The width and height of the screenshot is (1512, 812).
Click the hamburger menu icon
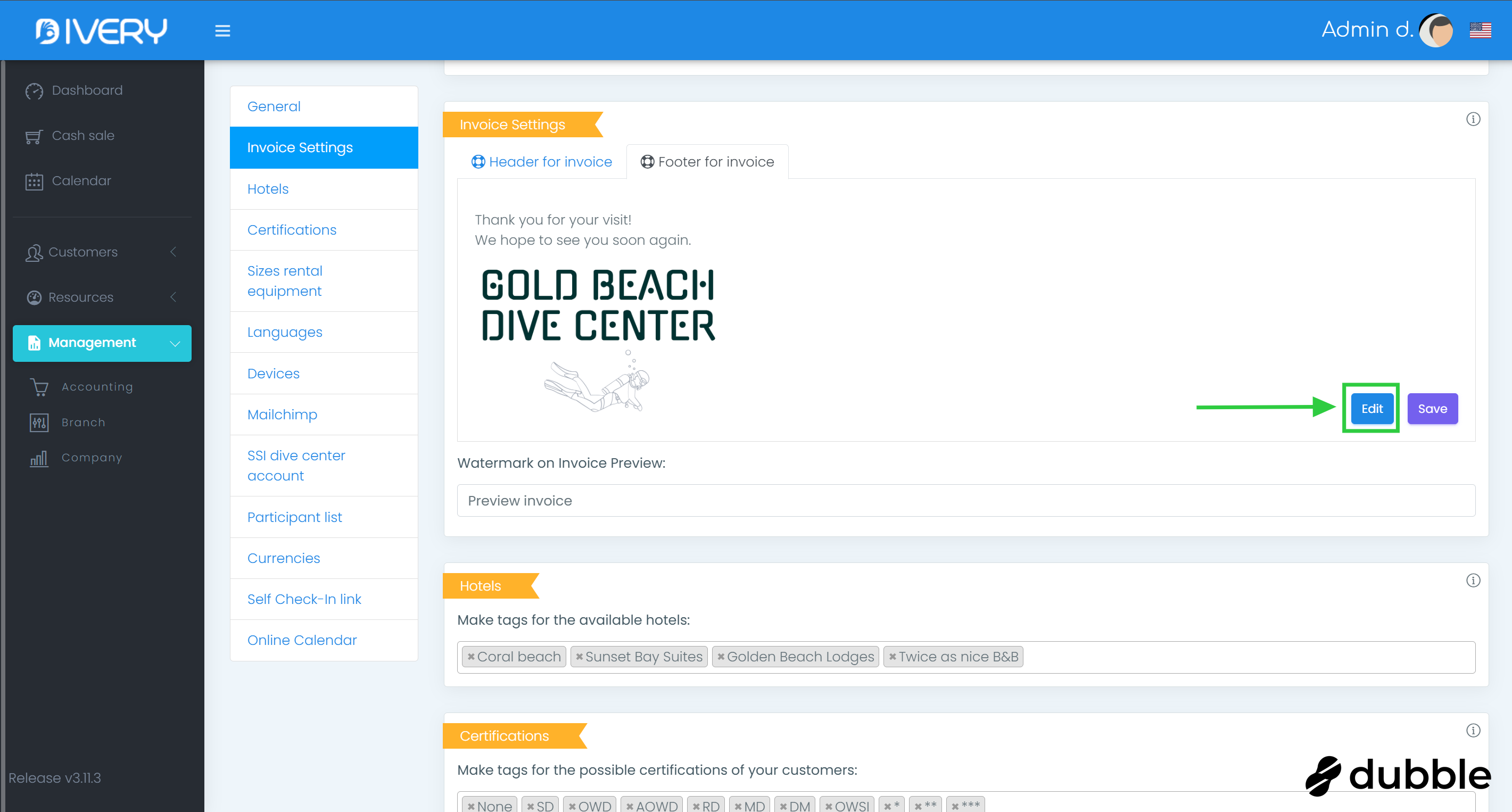[222, 30]
